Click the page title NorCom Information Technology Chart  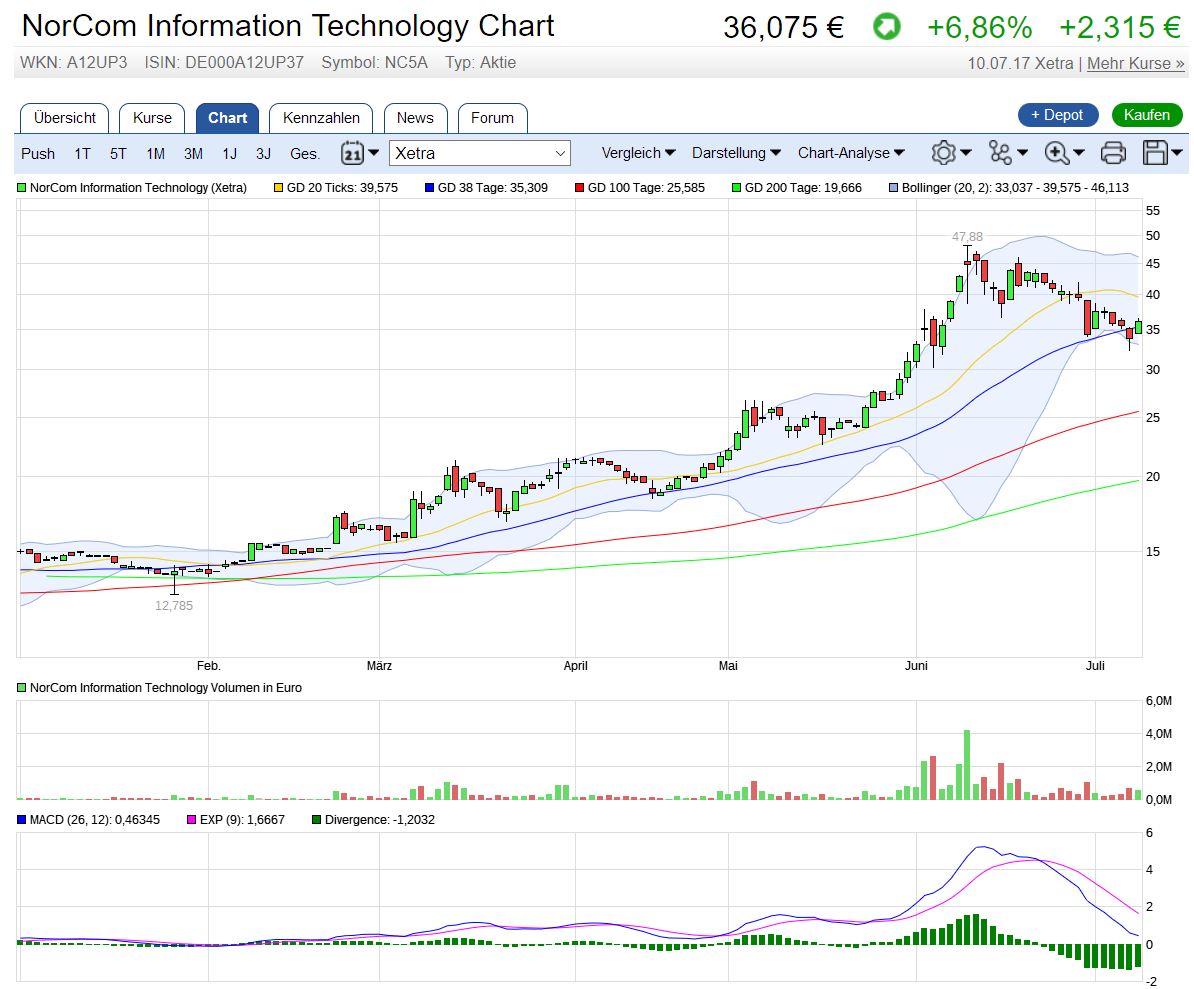pyautogui.click(x=288, y=26)
